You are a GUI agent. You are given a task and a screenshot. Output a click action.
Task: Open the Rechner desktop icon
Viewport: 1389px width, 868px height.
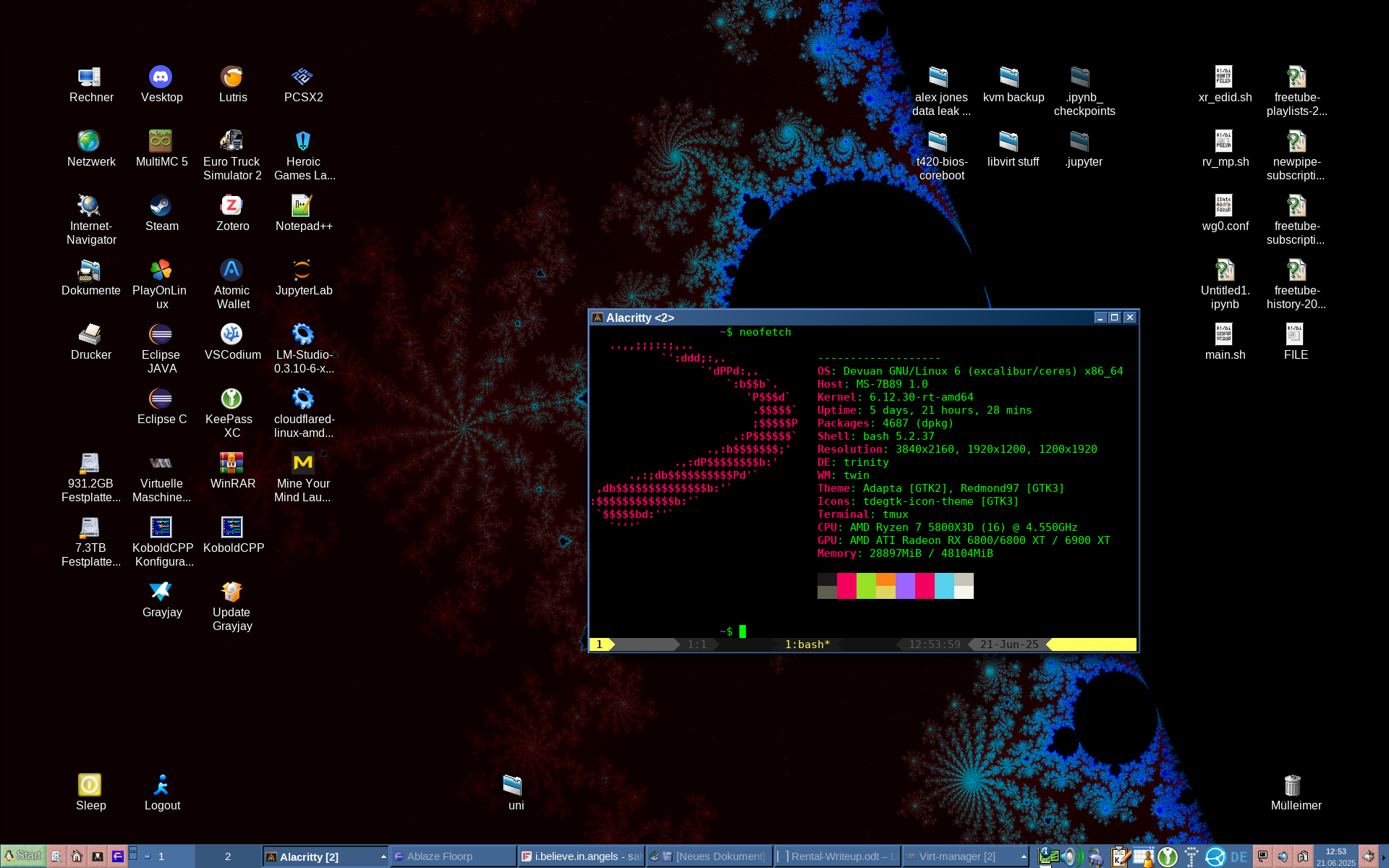coord(90,85)
